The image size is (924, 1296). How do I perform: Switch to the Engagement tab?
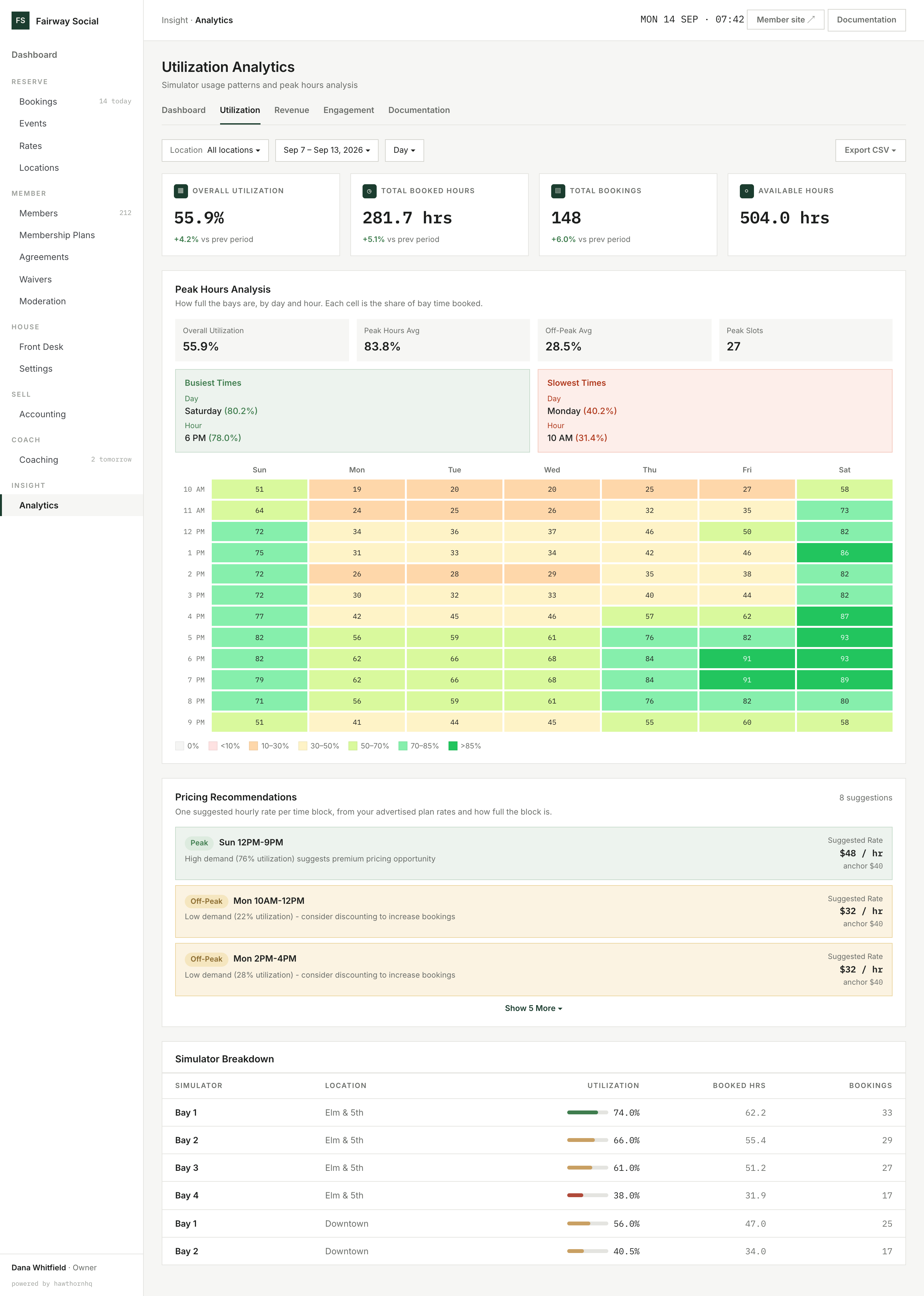click(x=349, y=110)
